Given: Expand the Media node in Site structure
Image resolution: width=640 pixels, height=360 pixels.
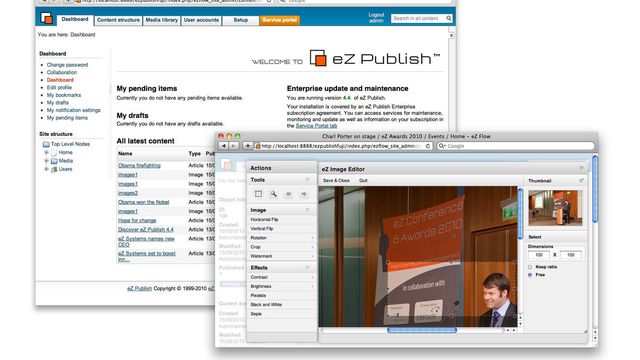Looking at the screenshot, I should click(46, 161).
